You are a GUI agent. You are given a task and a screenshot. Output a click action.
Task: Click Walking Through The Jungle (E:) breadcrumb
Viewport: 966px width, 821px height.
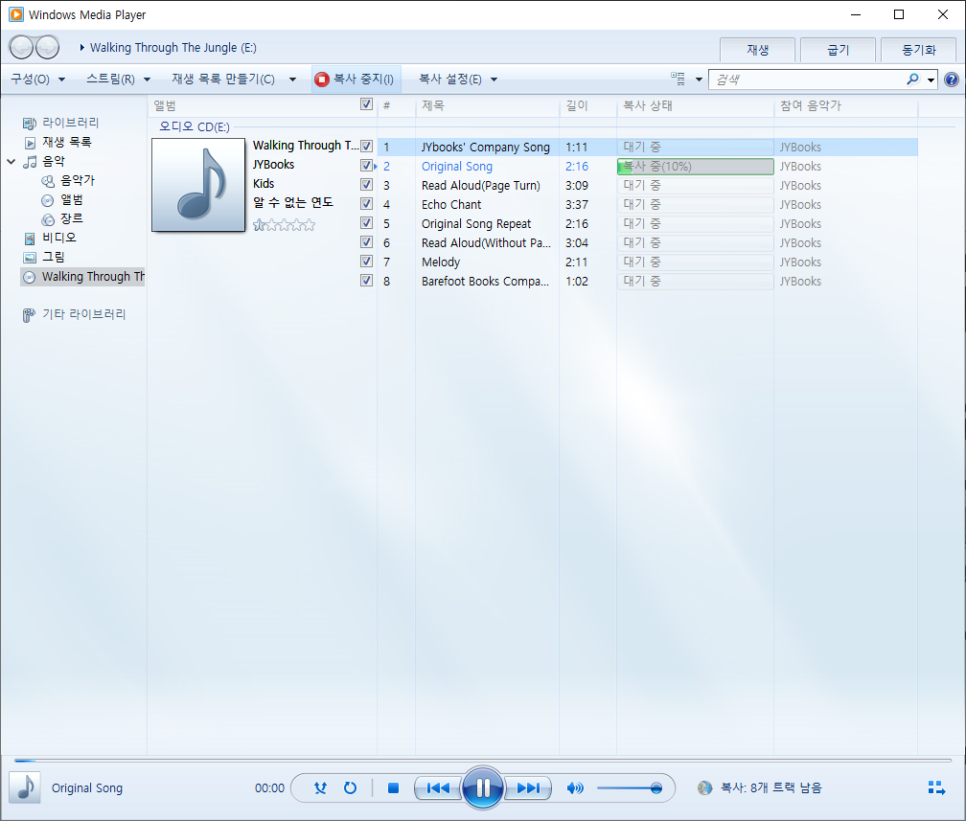173,47
